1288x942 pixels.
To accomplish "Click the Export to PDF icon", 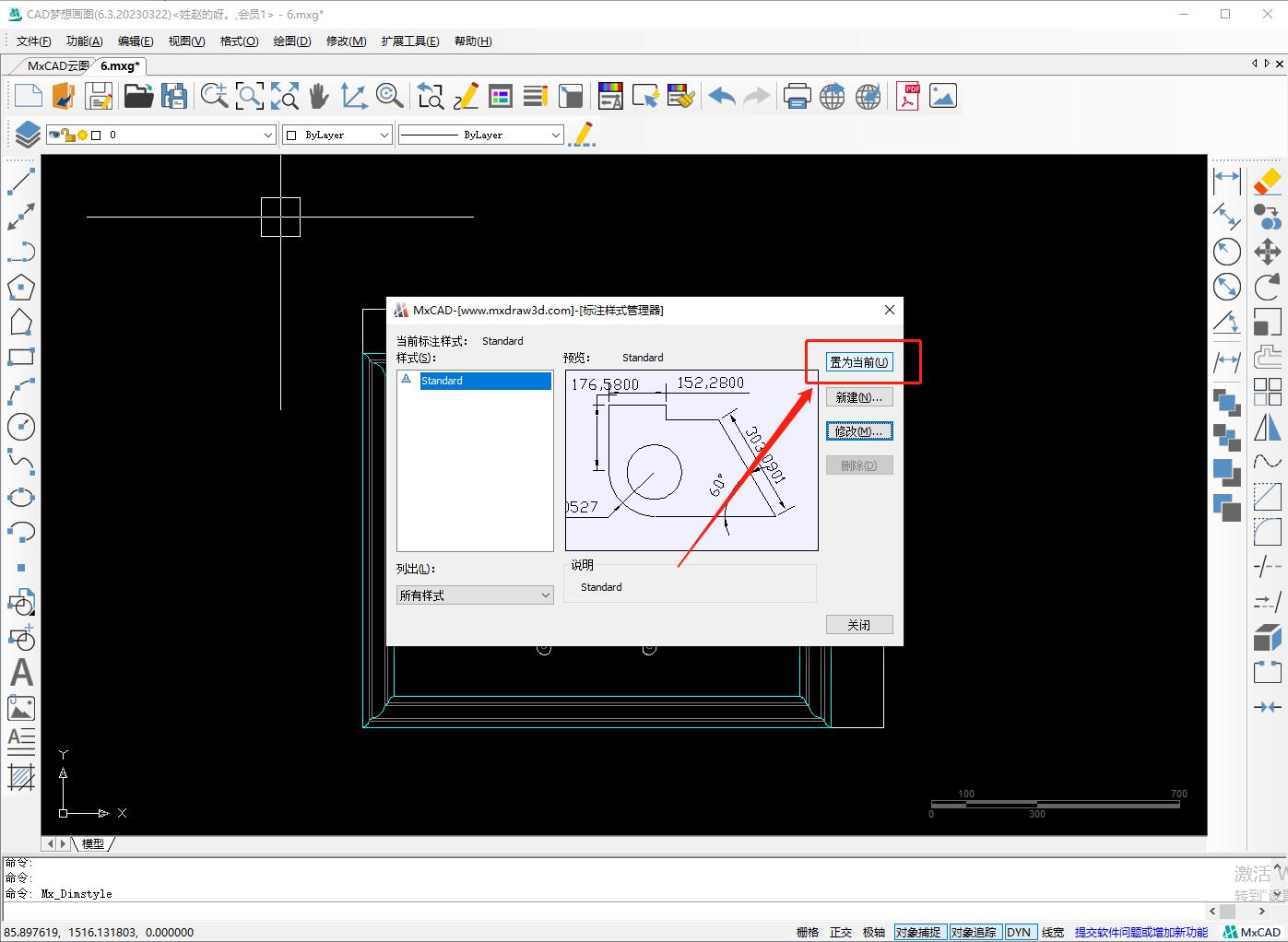I will [908, 96].
